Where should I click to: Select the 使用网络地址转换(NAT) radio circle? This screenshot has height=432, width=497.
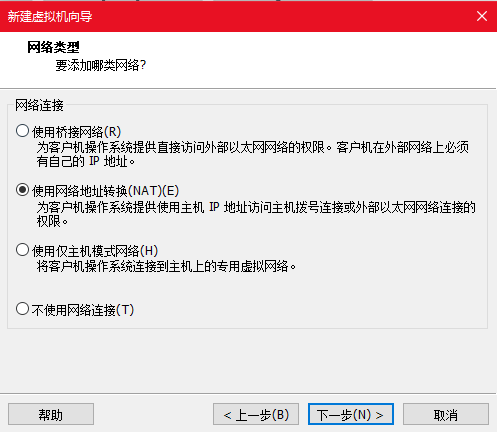click(22, 190)
